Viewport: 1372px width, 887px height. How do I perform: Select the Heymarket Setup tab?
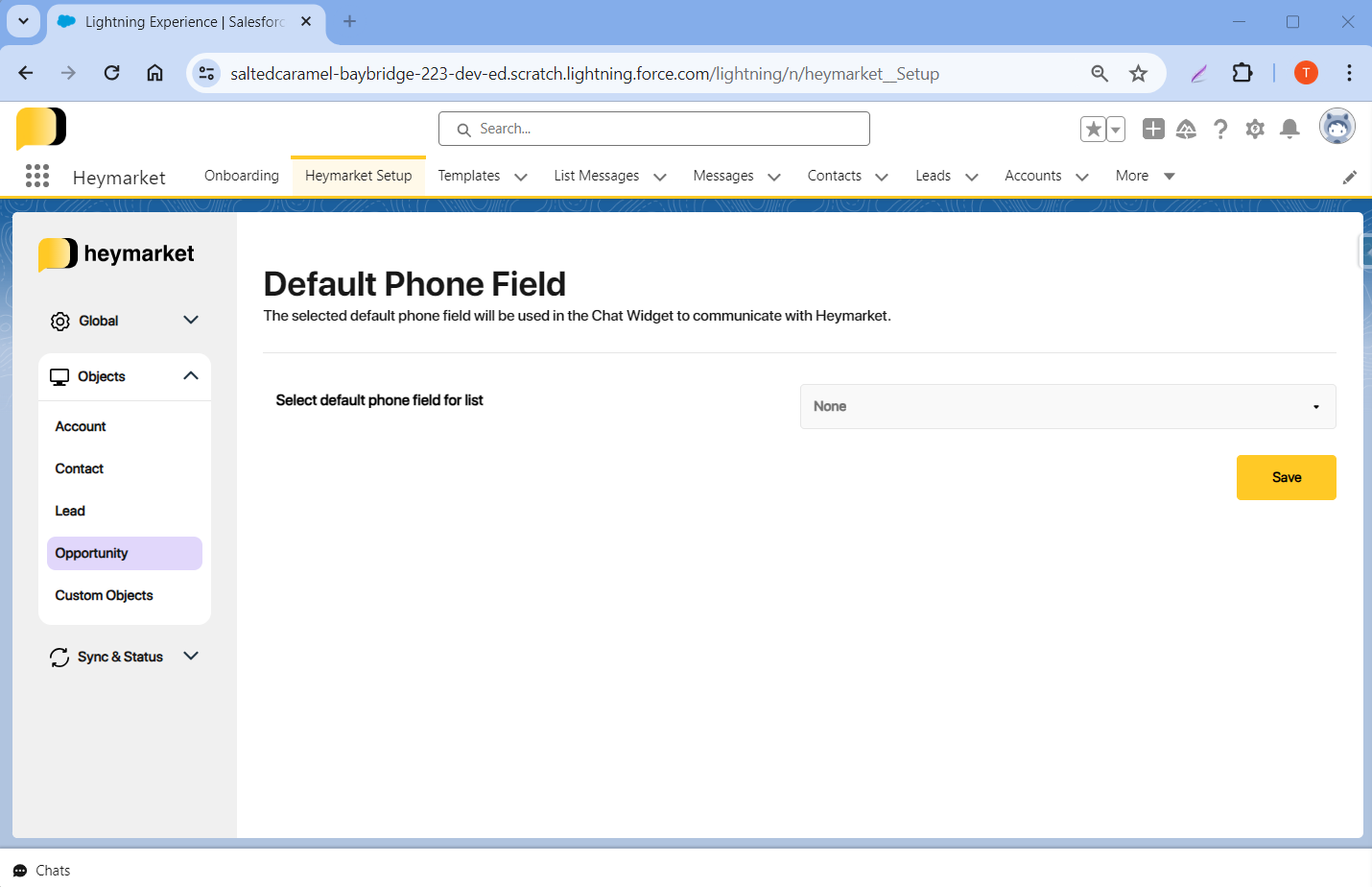tap(359, 176)
